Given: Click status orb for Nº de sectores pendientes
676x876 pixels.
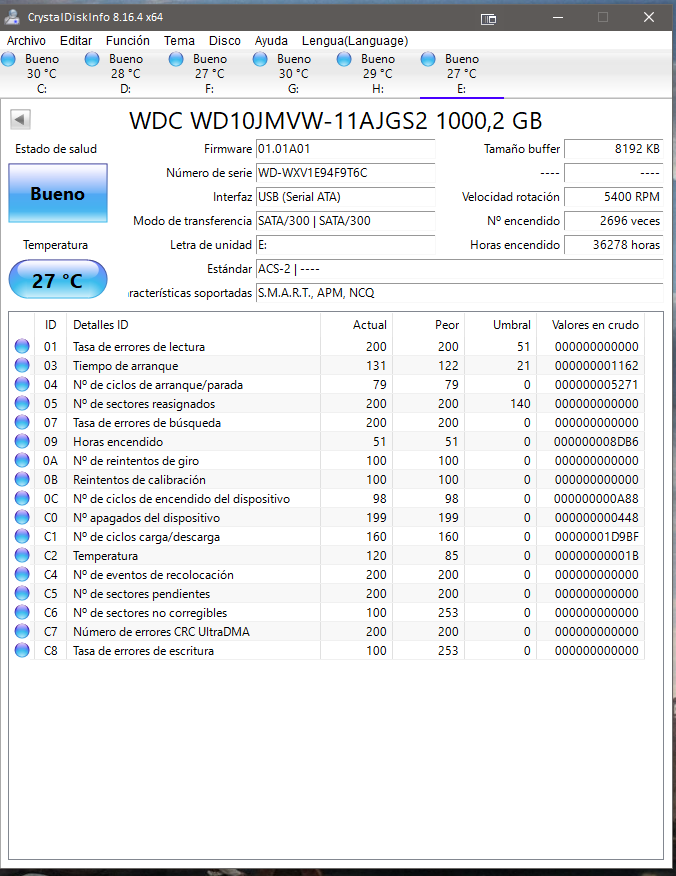Looking at the screenshot, I should (22, 593).
